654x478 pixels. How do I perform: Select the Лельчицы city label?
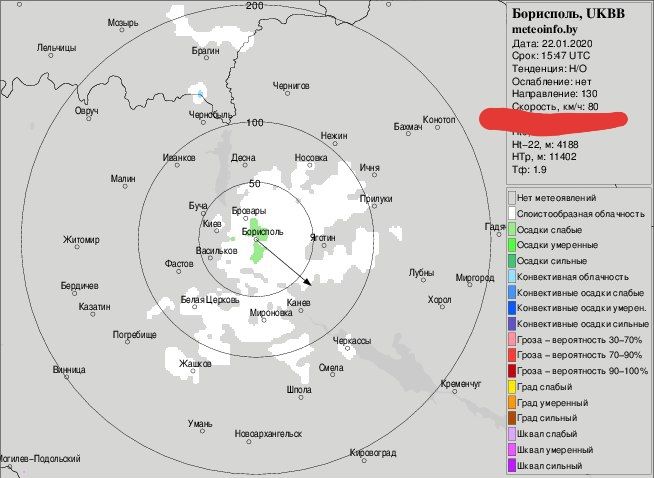(x=56, y=48)
